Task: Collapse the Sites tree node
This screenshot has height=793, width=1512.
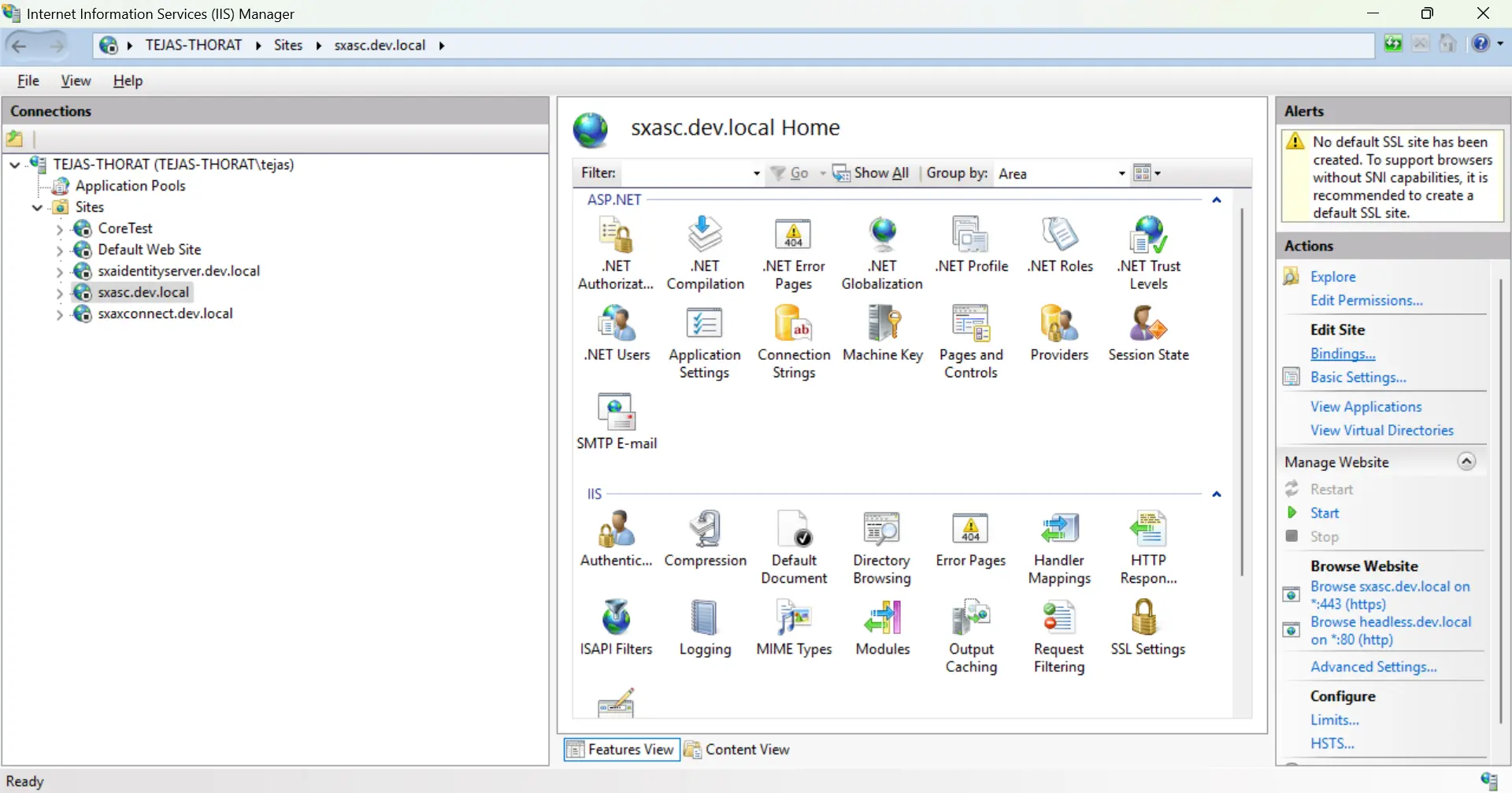Action: point(37,207)
